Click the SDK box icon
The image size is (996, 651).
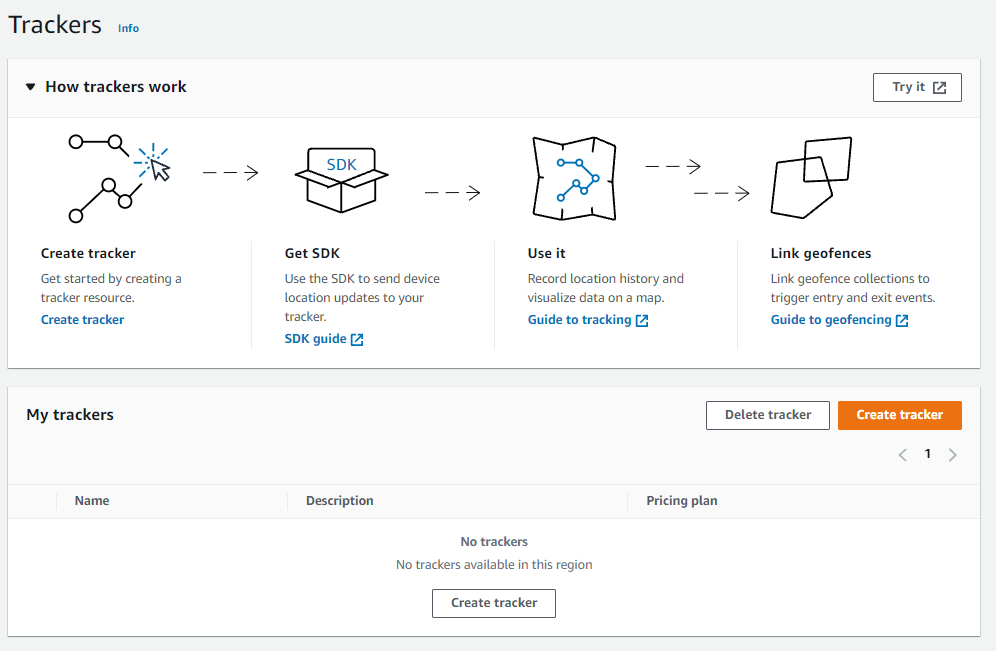point(342,178)
